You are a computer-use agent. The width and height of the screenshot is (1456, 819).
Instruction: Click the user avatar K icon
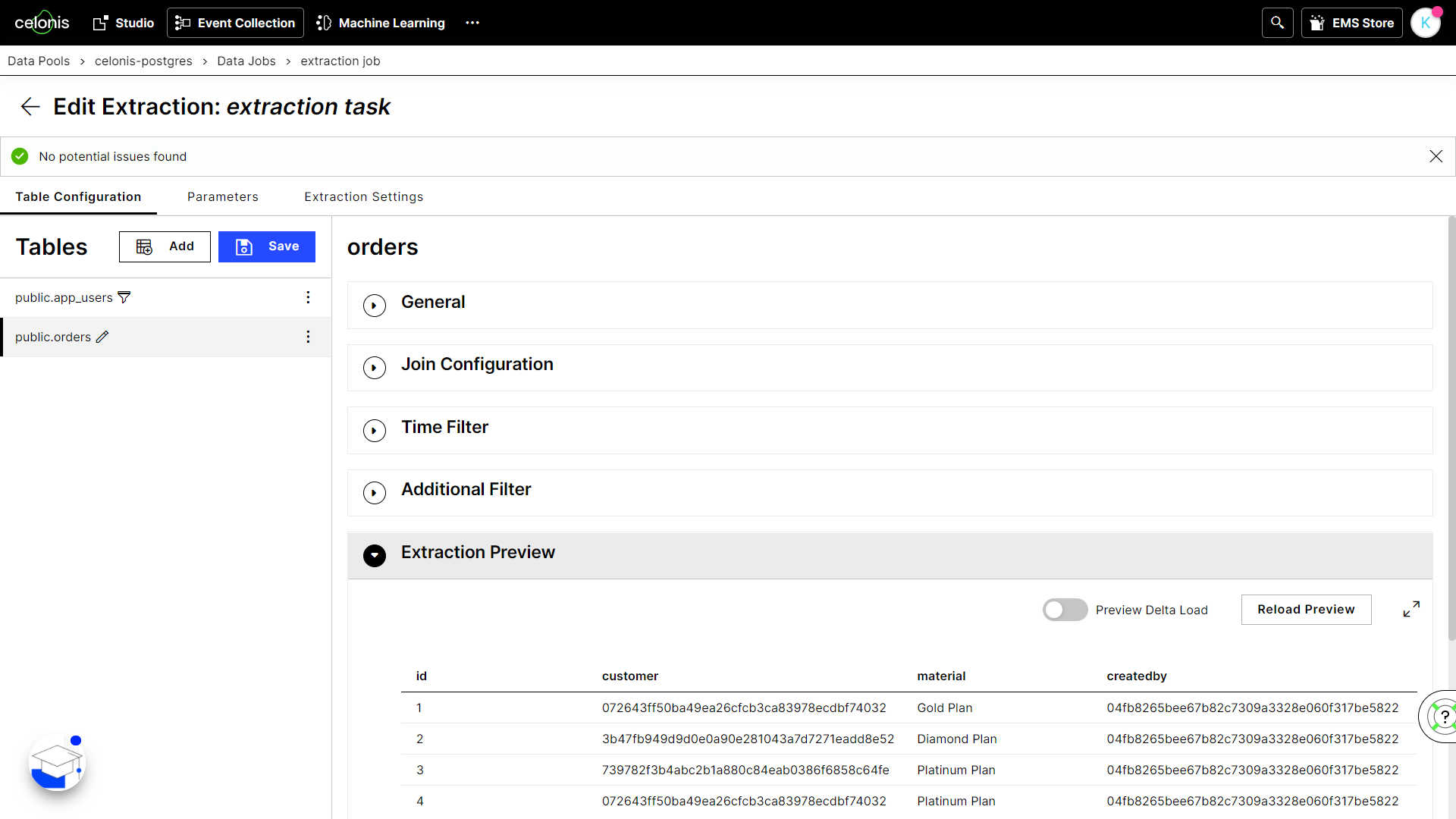pyautogui.click(x=1425, y=23)
